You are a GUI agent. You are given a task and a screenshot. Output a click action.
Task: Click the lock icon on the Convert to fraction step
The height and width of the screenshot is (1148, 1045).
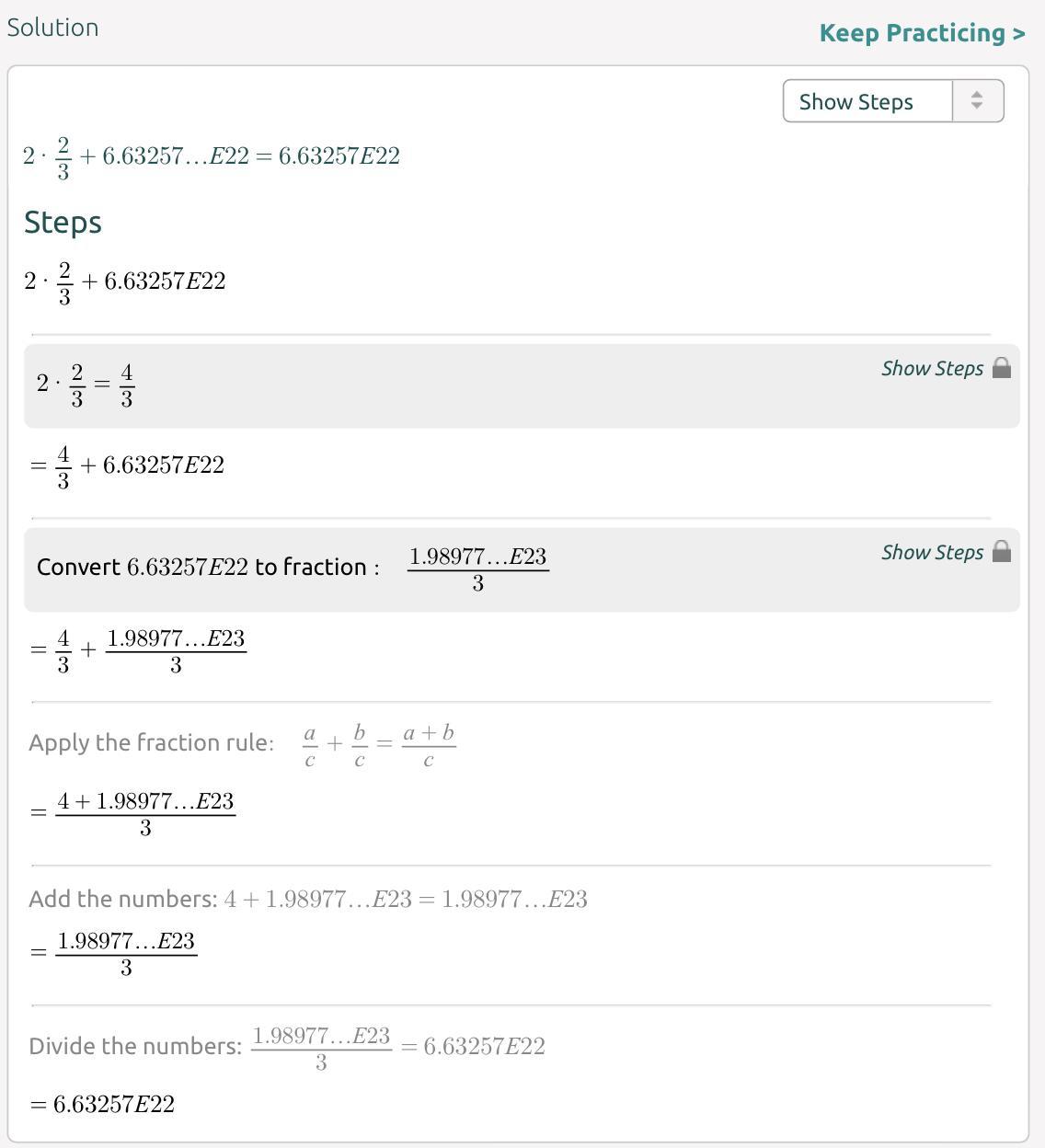[1002, 552]
